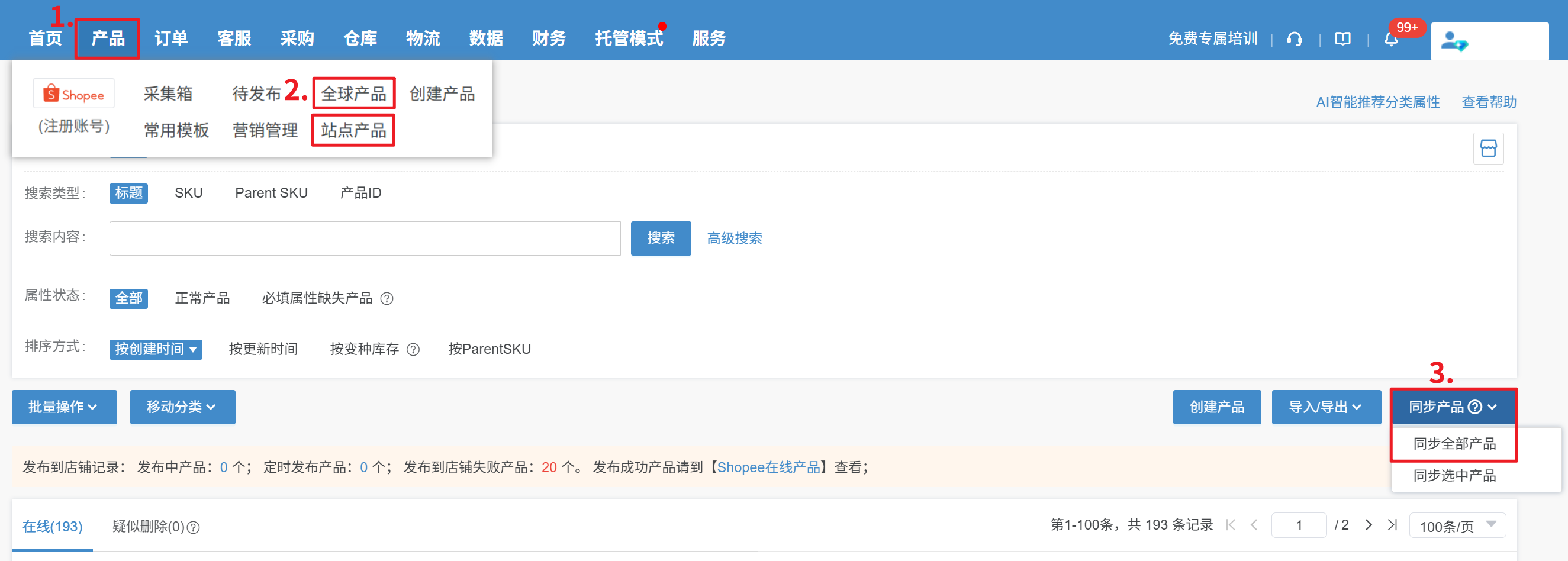This screenshot has width=1568, height=561.
Task: Open the notification bell icon
Action: click(1391, 40)
